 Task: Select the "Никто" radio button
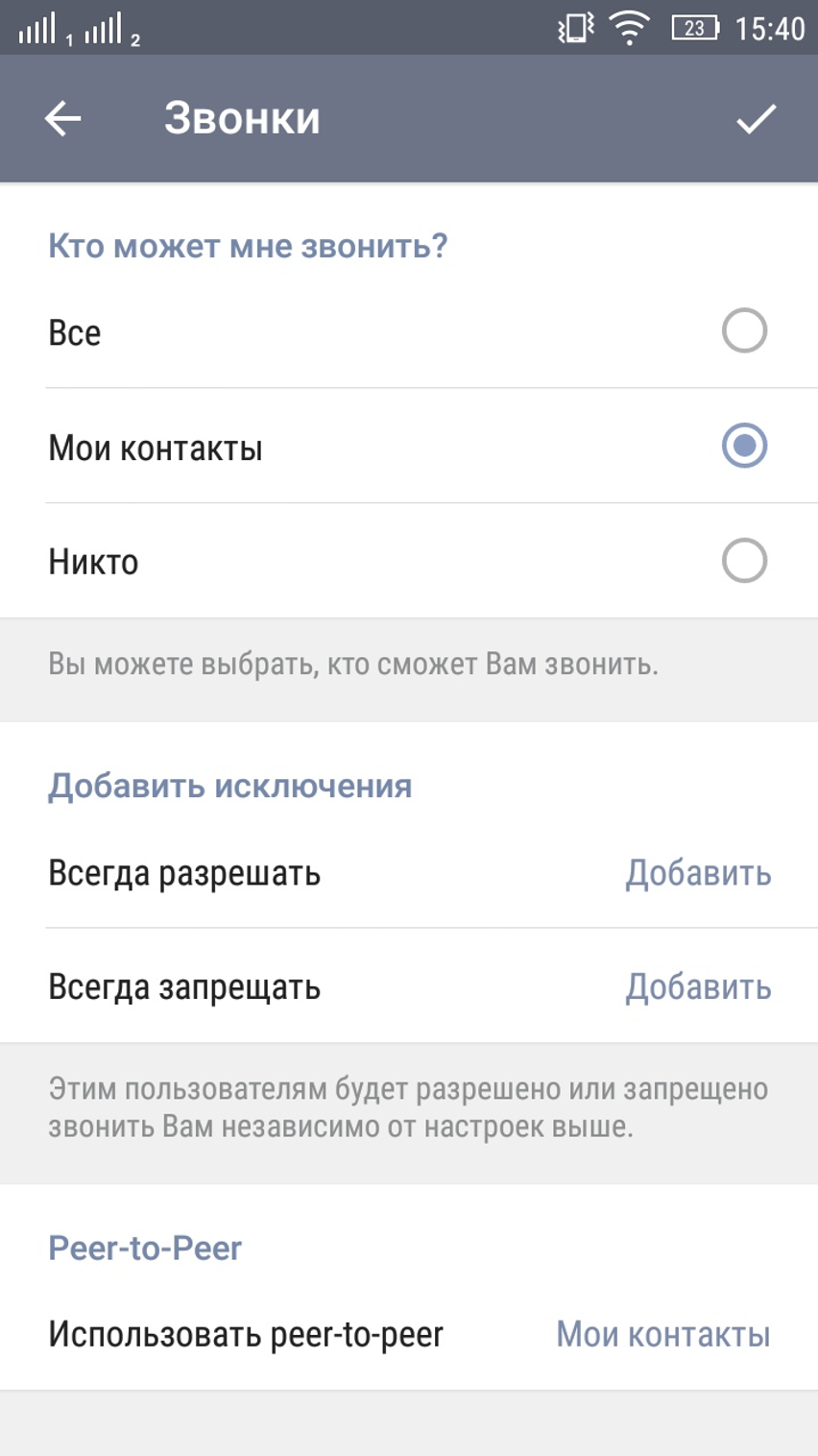[744, 561]
